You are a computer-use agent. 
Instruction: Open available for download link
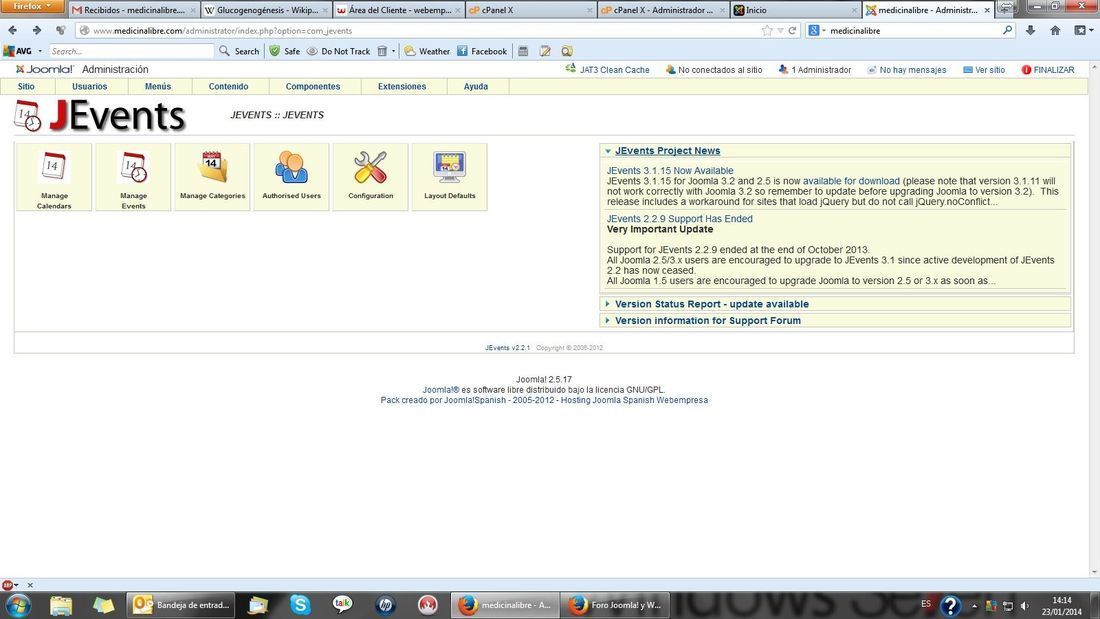pyautogui.click(x=851, y=181)
